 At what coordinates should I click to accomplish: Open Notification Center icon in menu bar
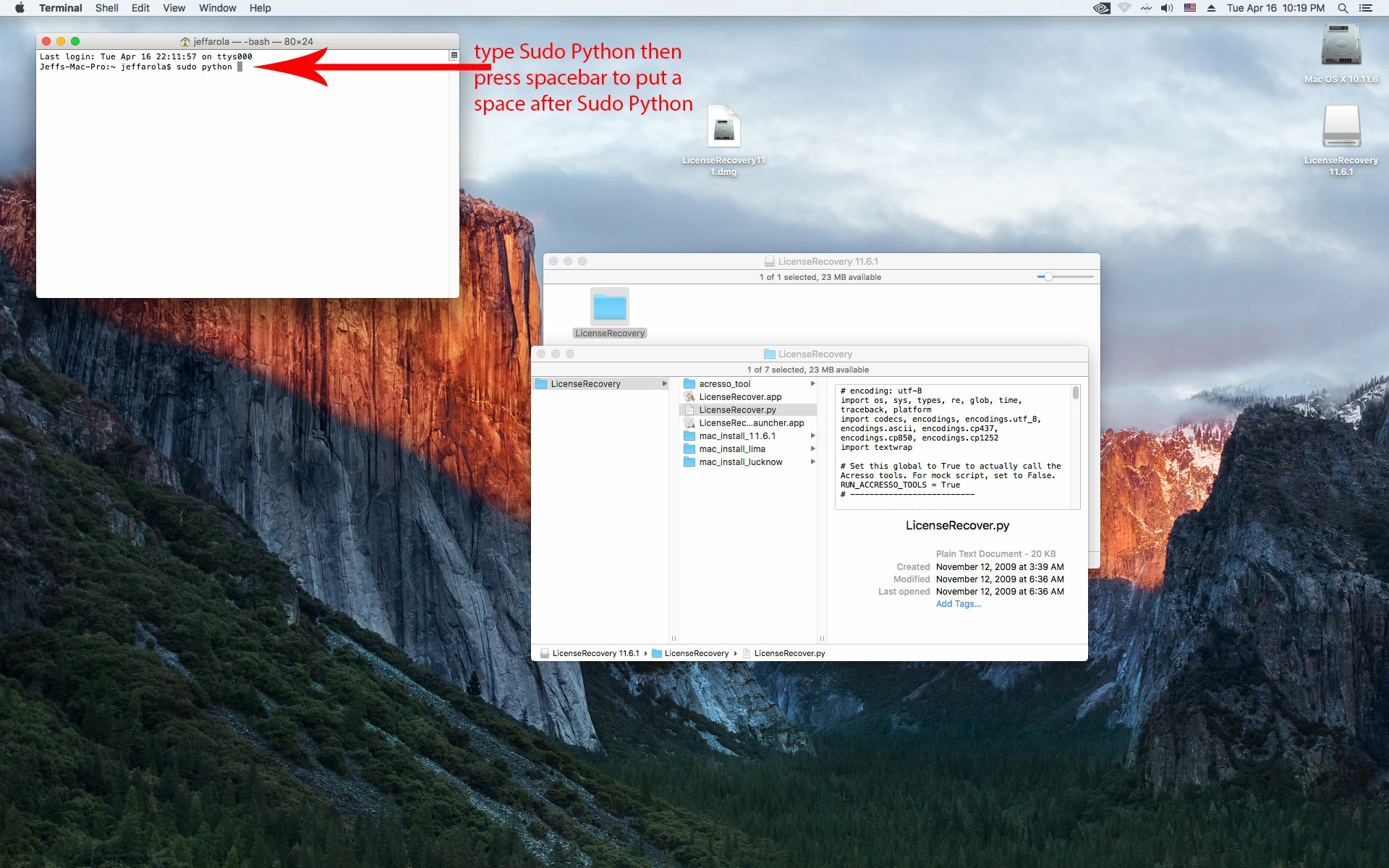tap(1366, 8)
